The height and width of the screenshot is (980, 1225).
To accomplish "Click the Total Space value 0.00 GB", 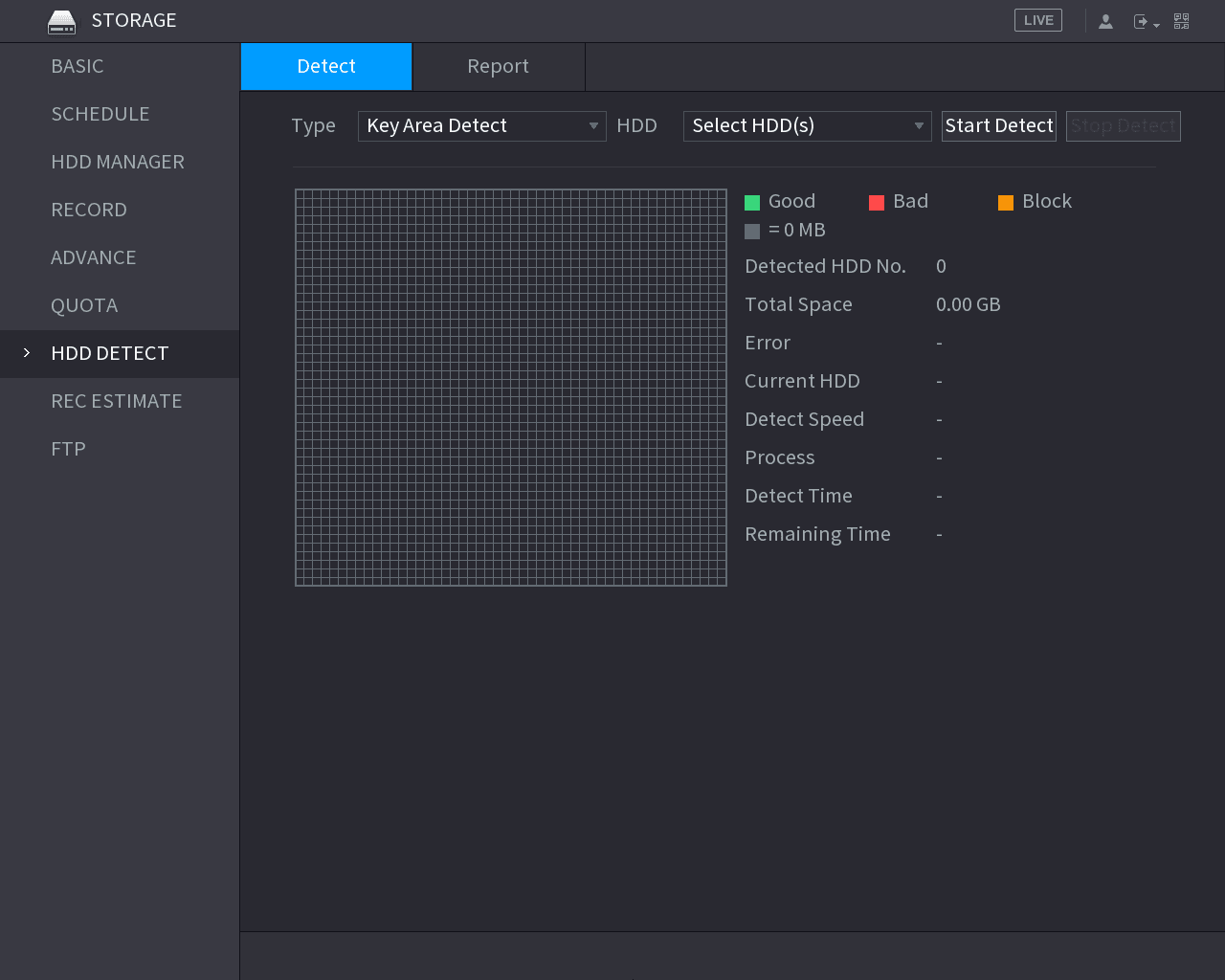I will coord(969,304).
